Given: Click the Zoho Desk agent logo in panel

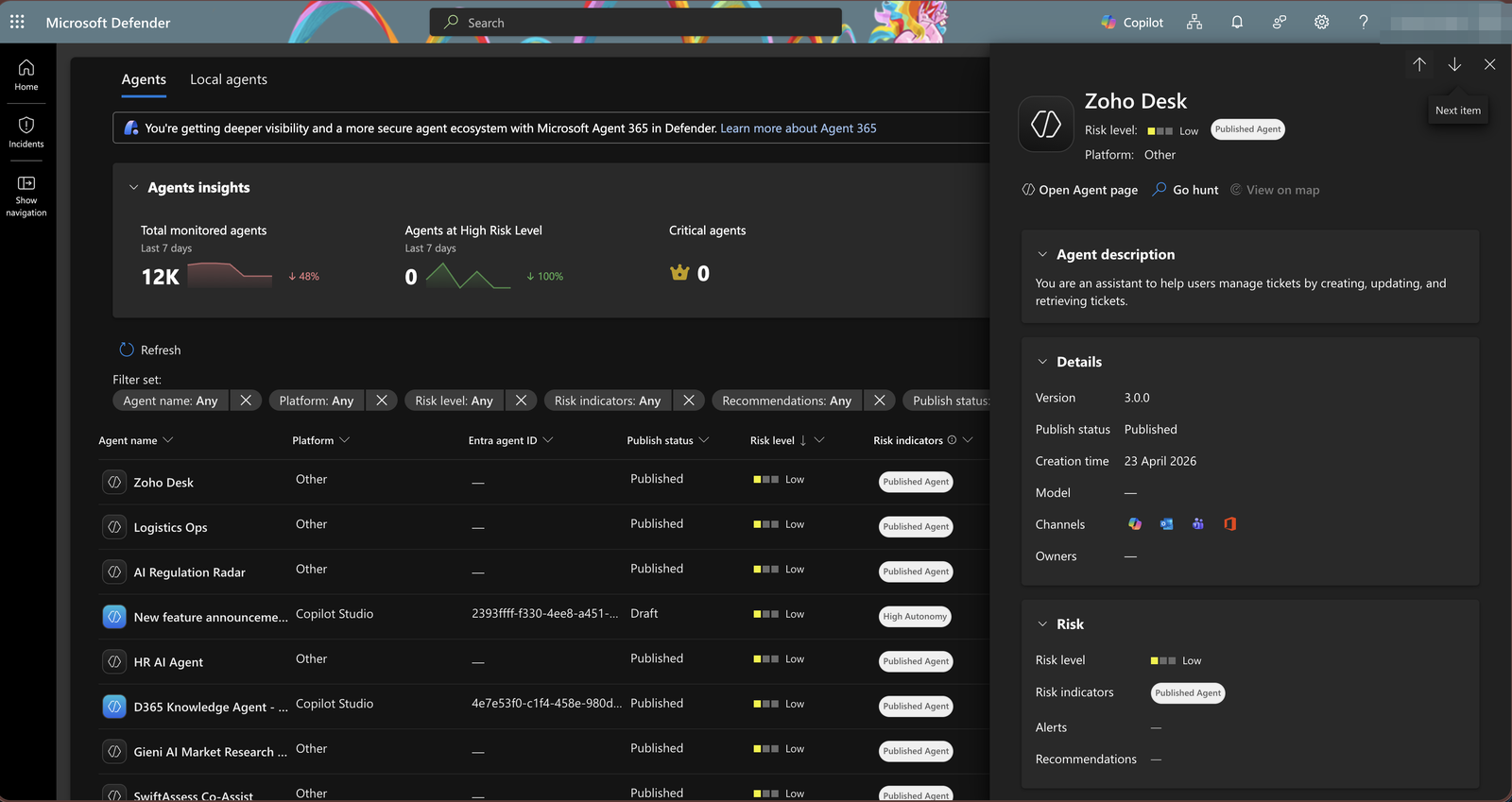Looking at the screenshot, I should [1046, 124].
